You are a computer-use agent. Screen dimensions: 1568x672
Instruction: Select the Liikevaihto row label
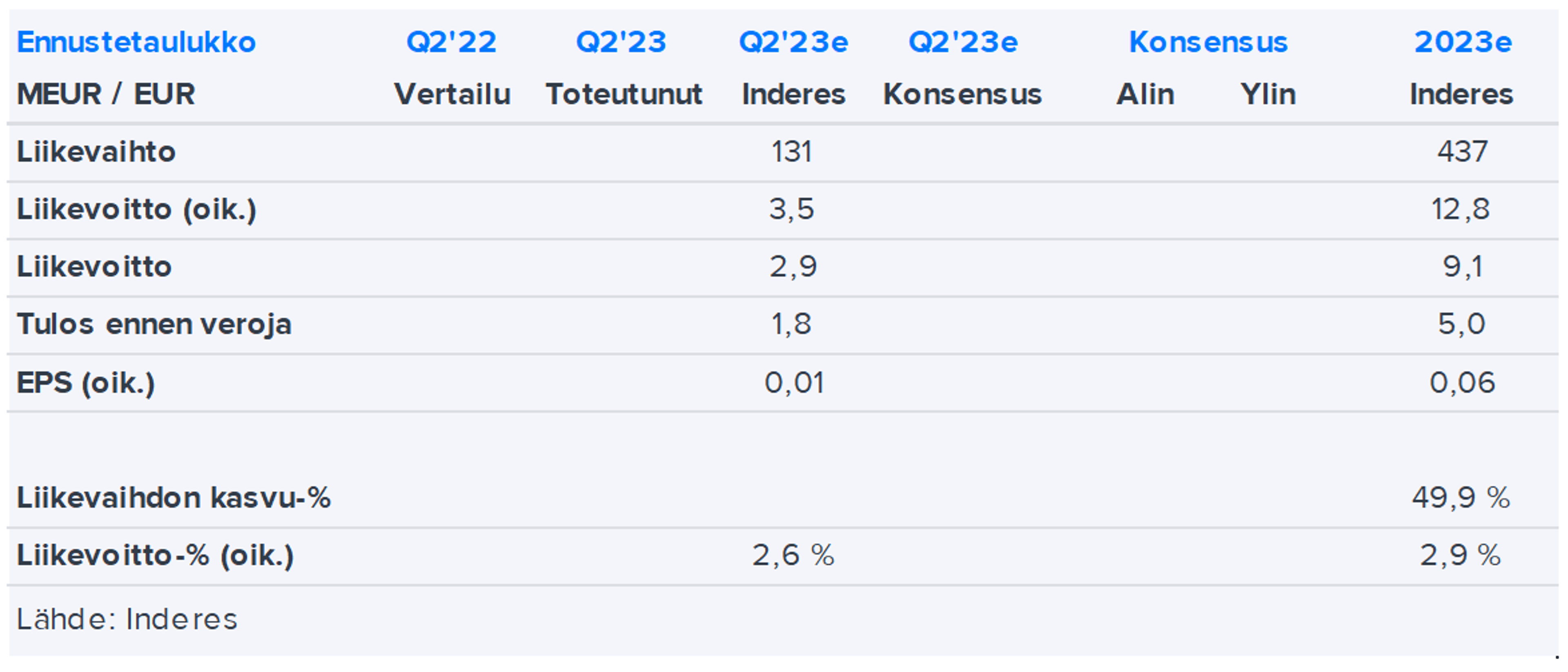96,152
